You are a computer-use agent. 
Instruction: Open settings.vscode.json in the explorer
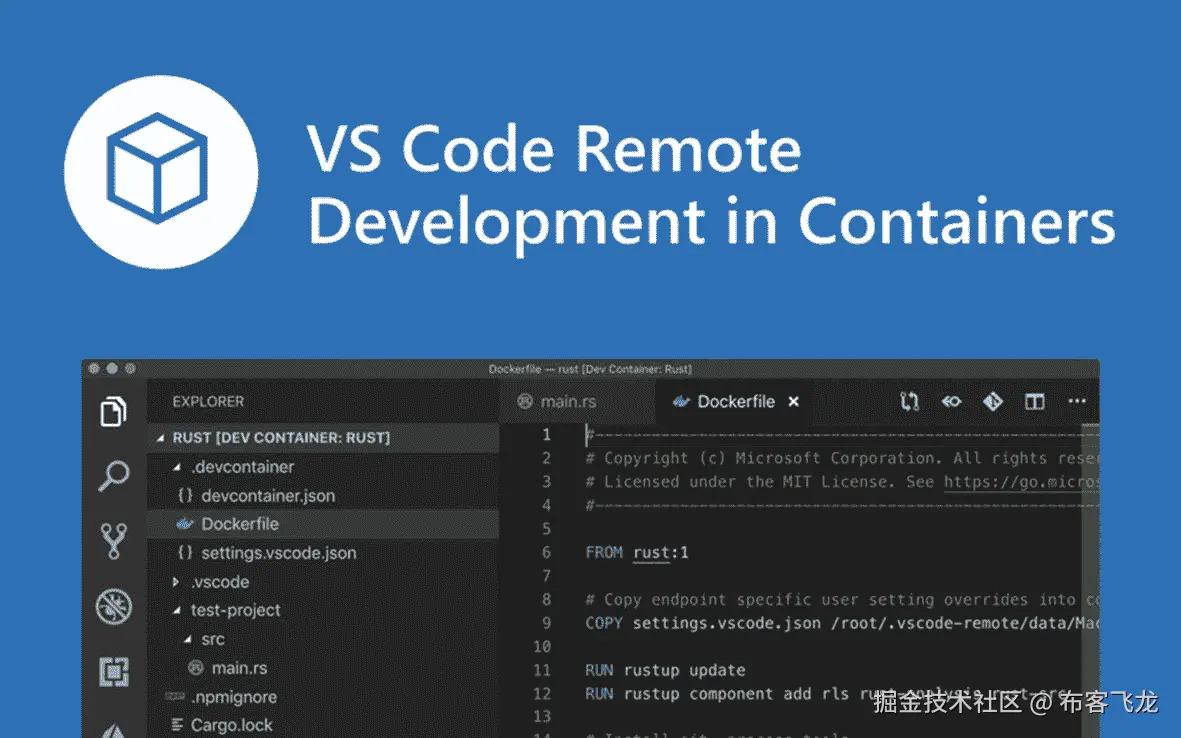pyautogui.click(x=322, y=553)
